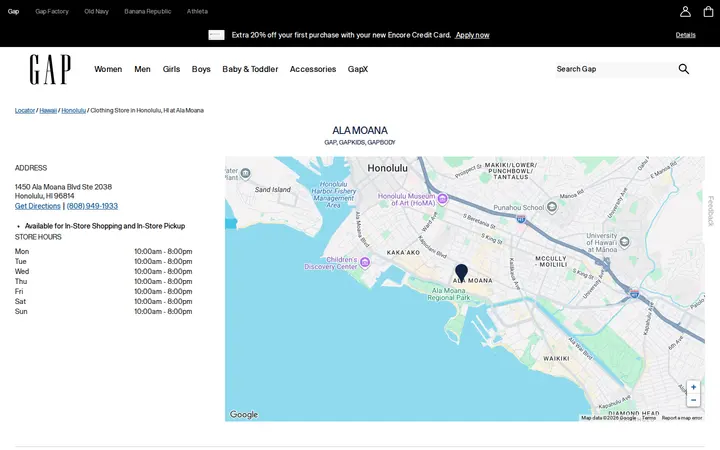Click Apply now for Encore Card

click(472, 35)
